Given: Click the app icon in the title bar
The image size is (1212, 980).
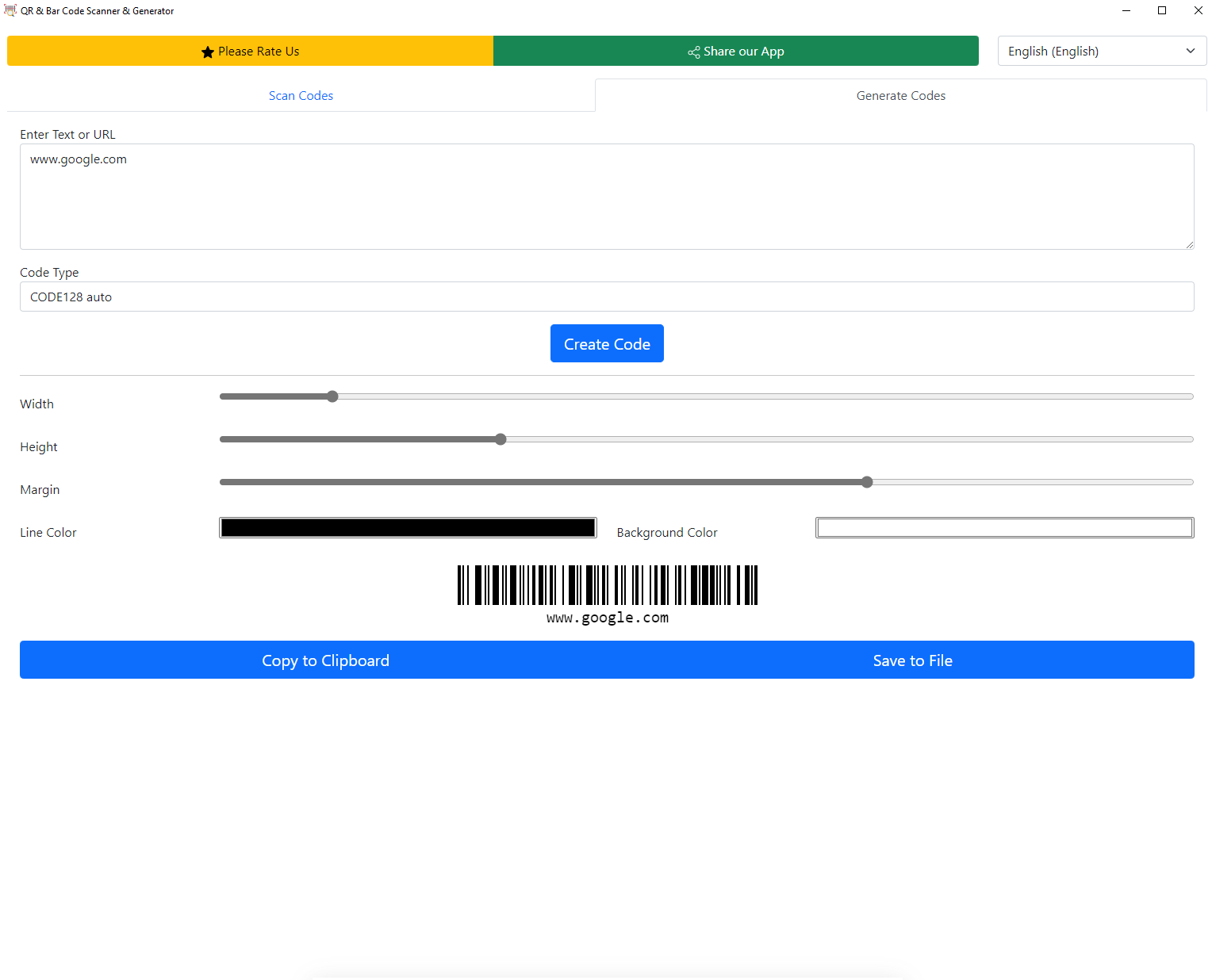Looking at the screenshot, I should [10, 10].
